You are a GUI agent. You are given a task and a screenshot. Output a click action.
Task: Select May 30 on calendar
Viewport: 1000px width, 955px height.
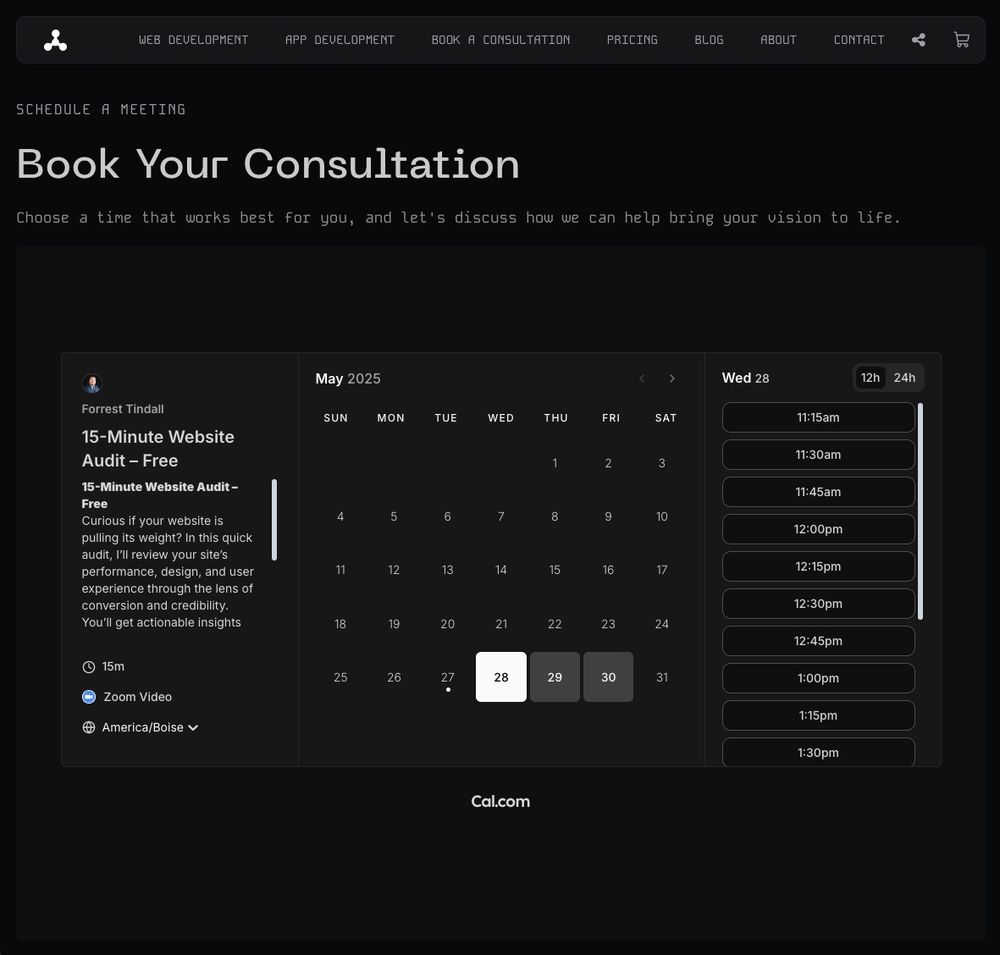coord(608,677)
